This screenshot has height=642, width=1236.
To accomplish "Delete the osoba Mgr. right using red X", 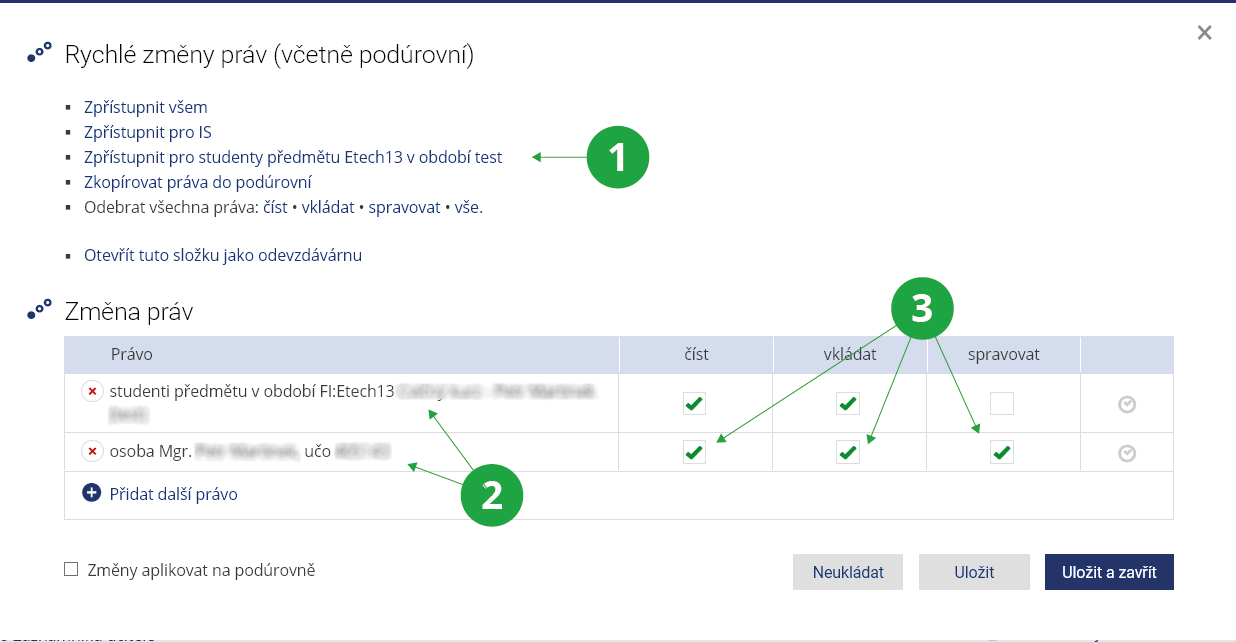I will 92,452.
